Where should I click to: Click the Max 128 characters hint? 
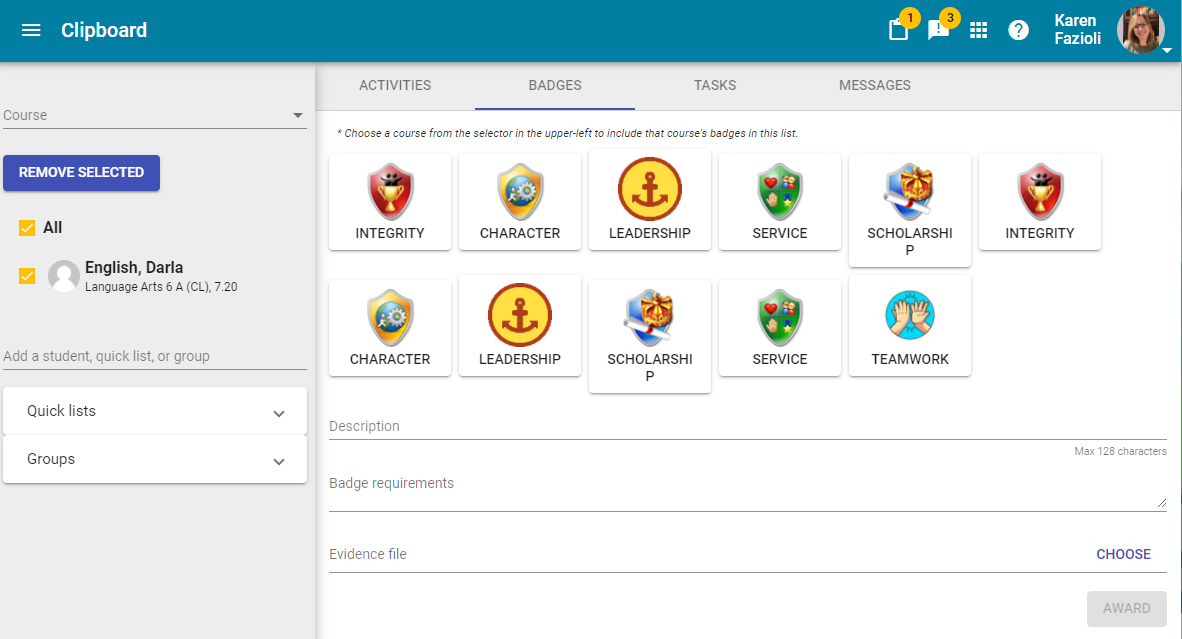coord(1120,451)
